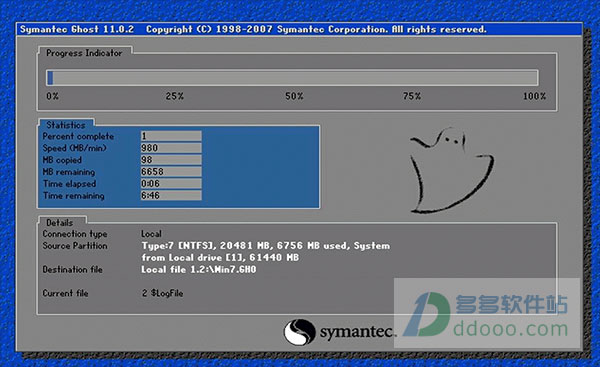
Task: Click the Time elapsed label
Action: 69,184
